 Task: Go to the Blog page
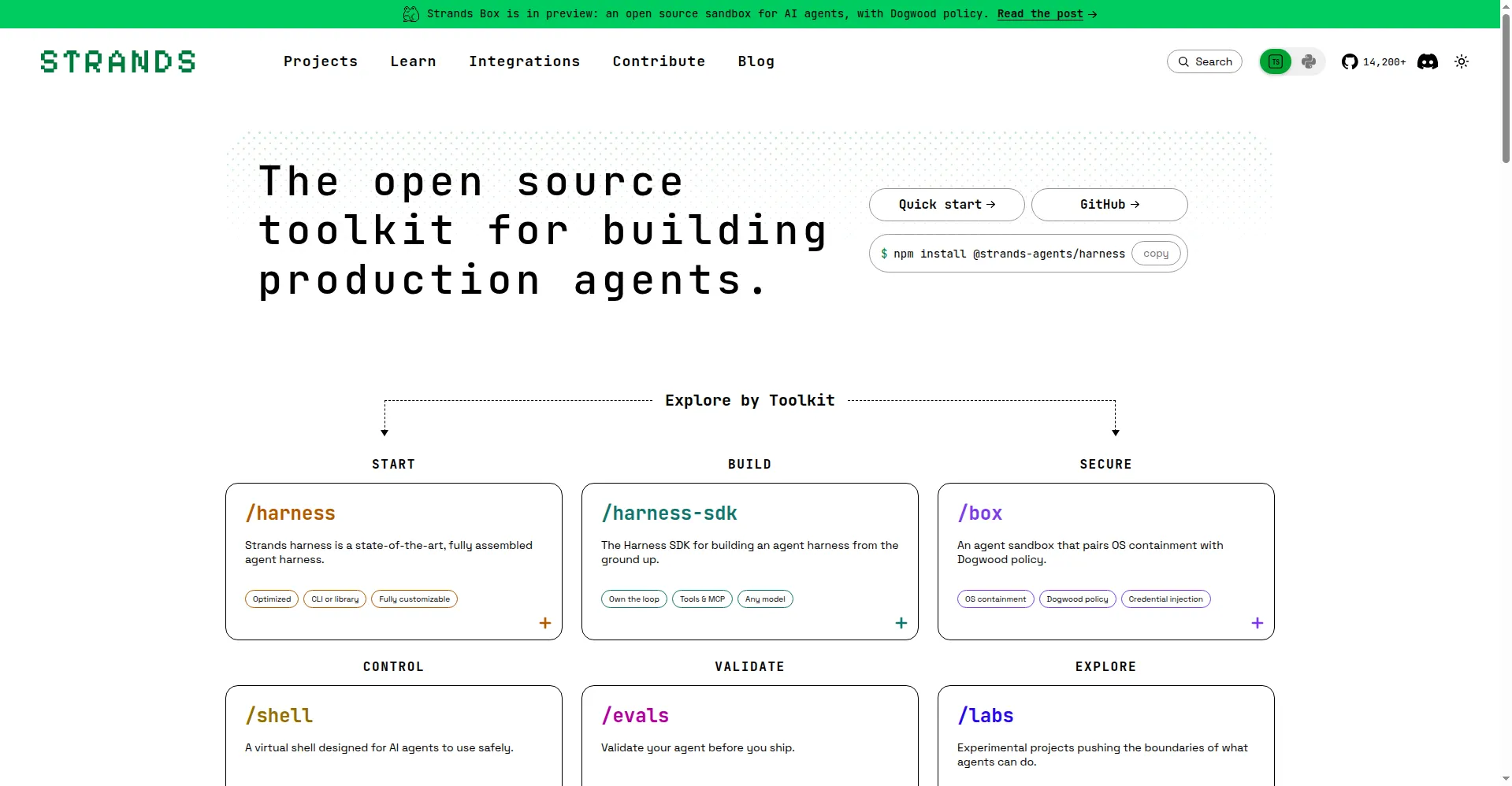click(756, 61)
